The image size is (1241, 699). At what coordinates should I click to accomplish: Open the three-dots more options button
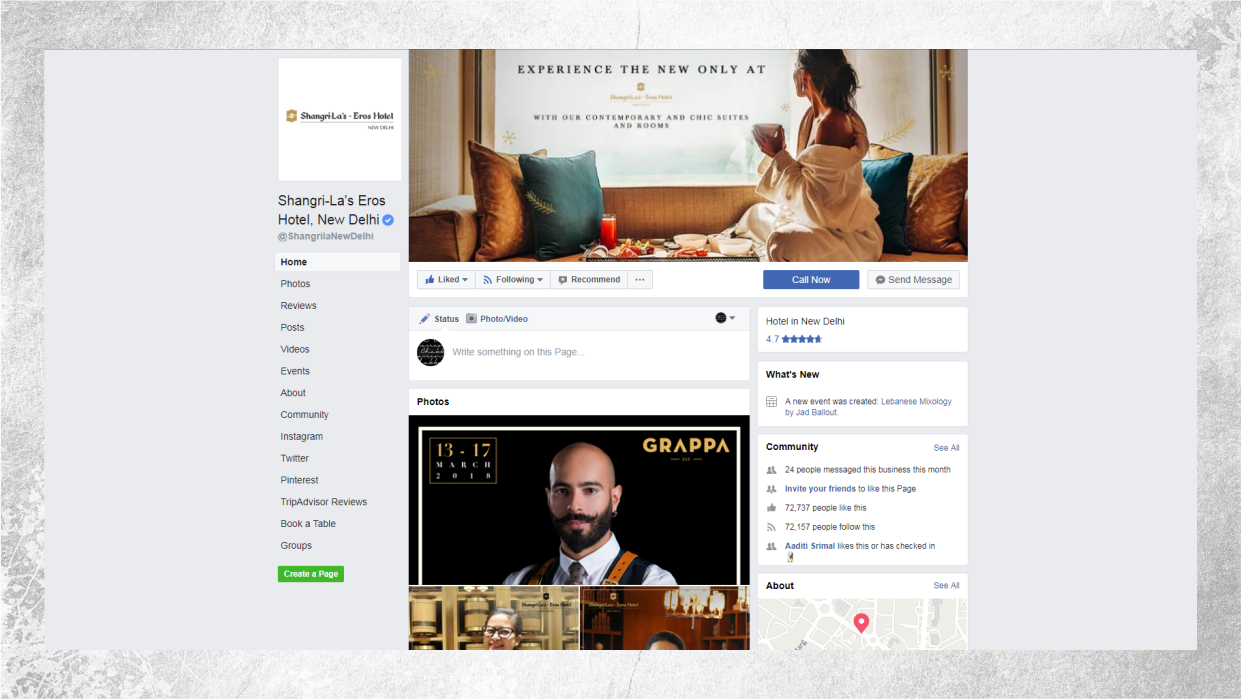coord(640,280)
